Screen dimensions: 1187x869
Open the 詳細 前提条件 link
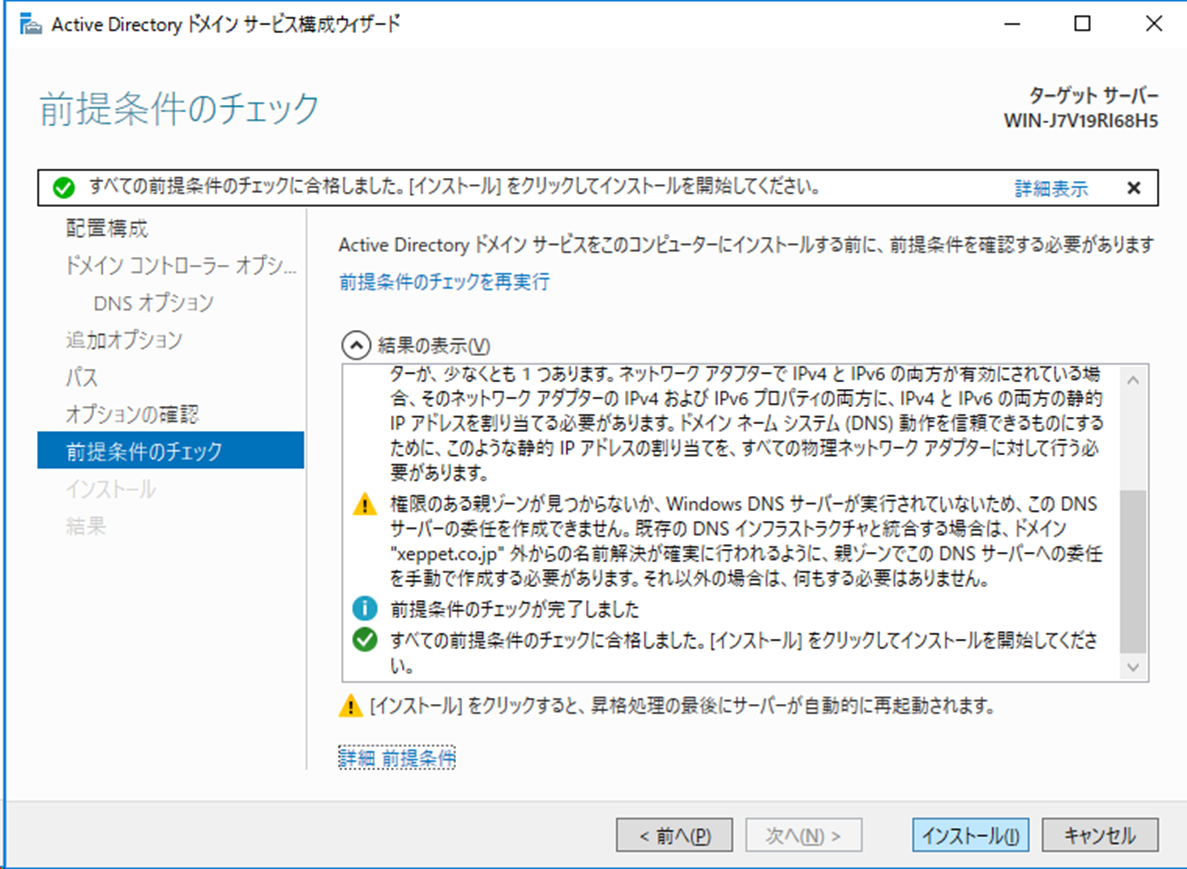tap(397, 758)
